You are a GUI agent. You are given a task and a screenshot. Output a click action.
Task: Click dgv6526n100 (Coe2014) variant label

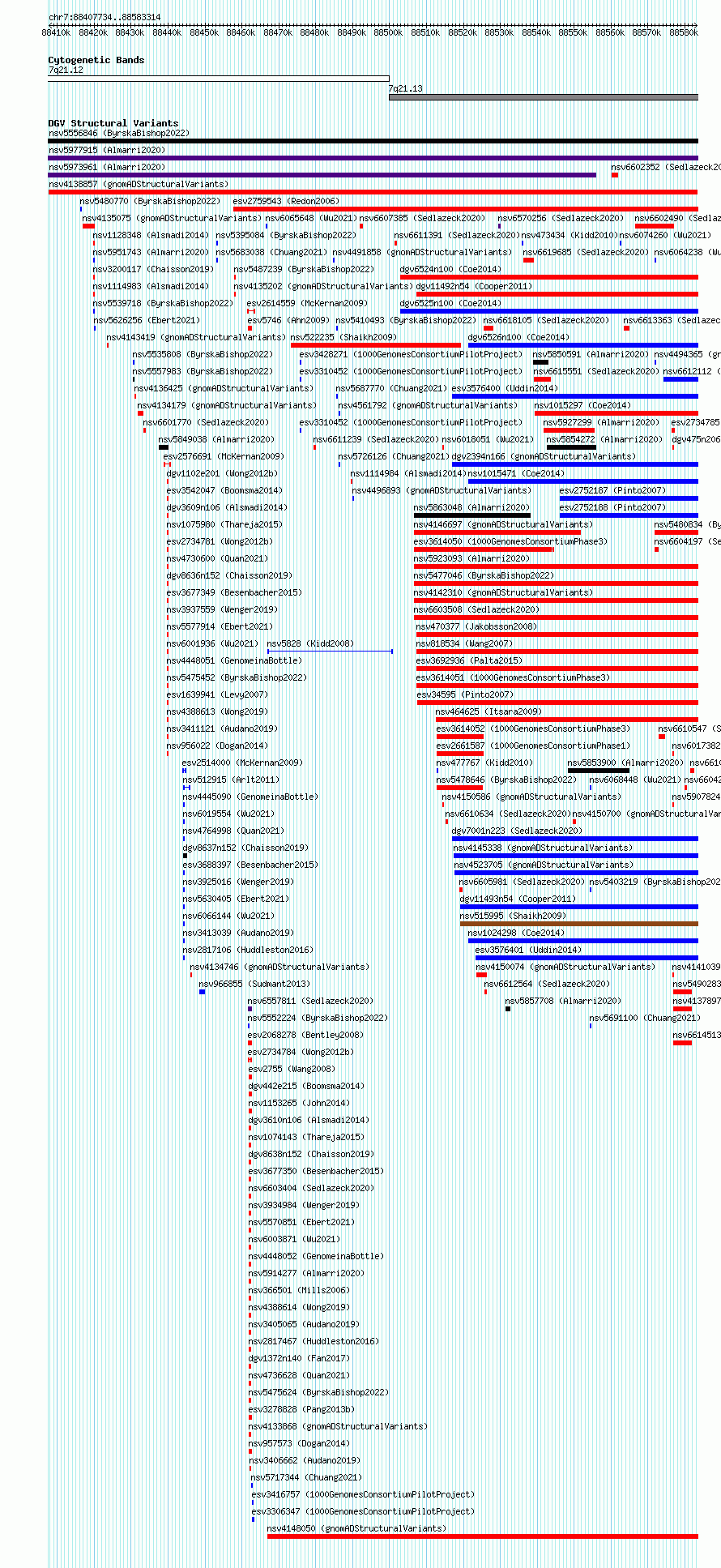point(518,337)
